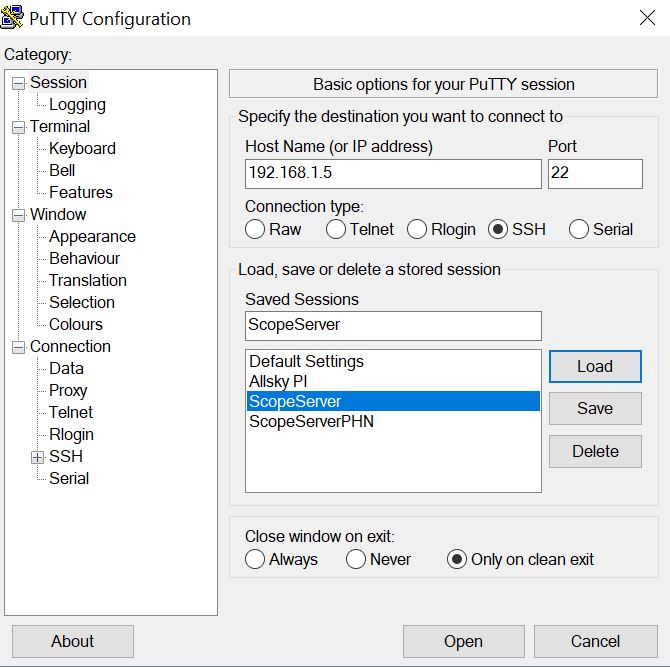Open the Proxy category

68,391
